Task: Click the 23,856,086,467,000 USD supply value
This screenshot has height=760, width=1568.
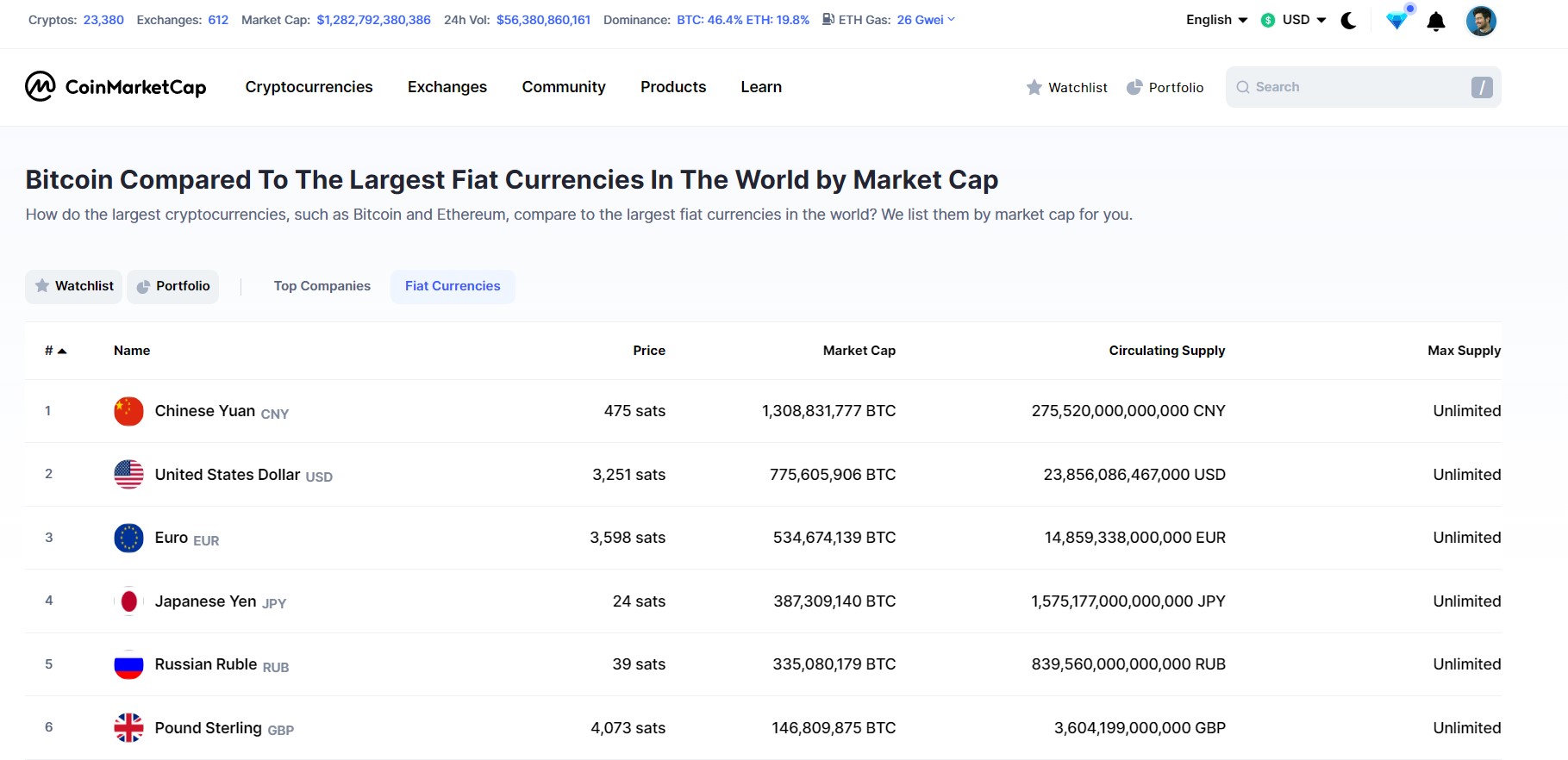Action: [x=1134, y=475]
